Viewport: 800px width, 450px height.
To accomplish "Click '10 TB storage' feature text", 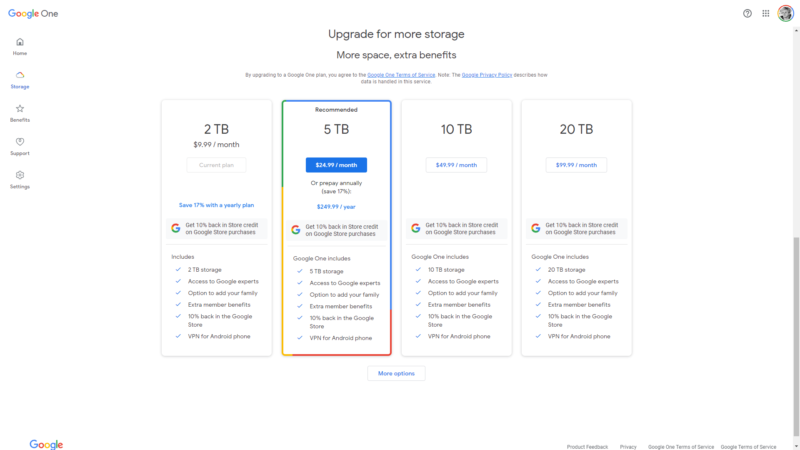I will tap(446, 269).
